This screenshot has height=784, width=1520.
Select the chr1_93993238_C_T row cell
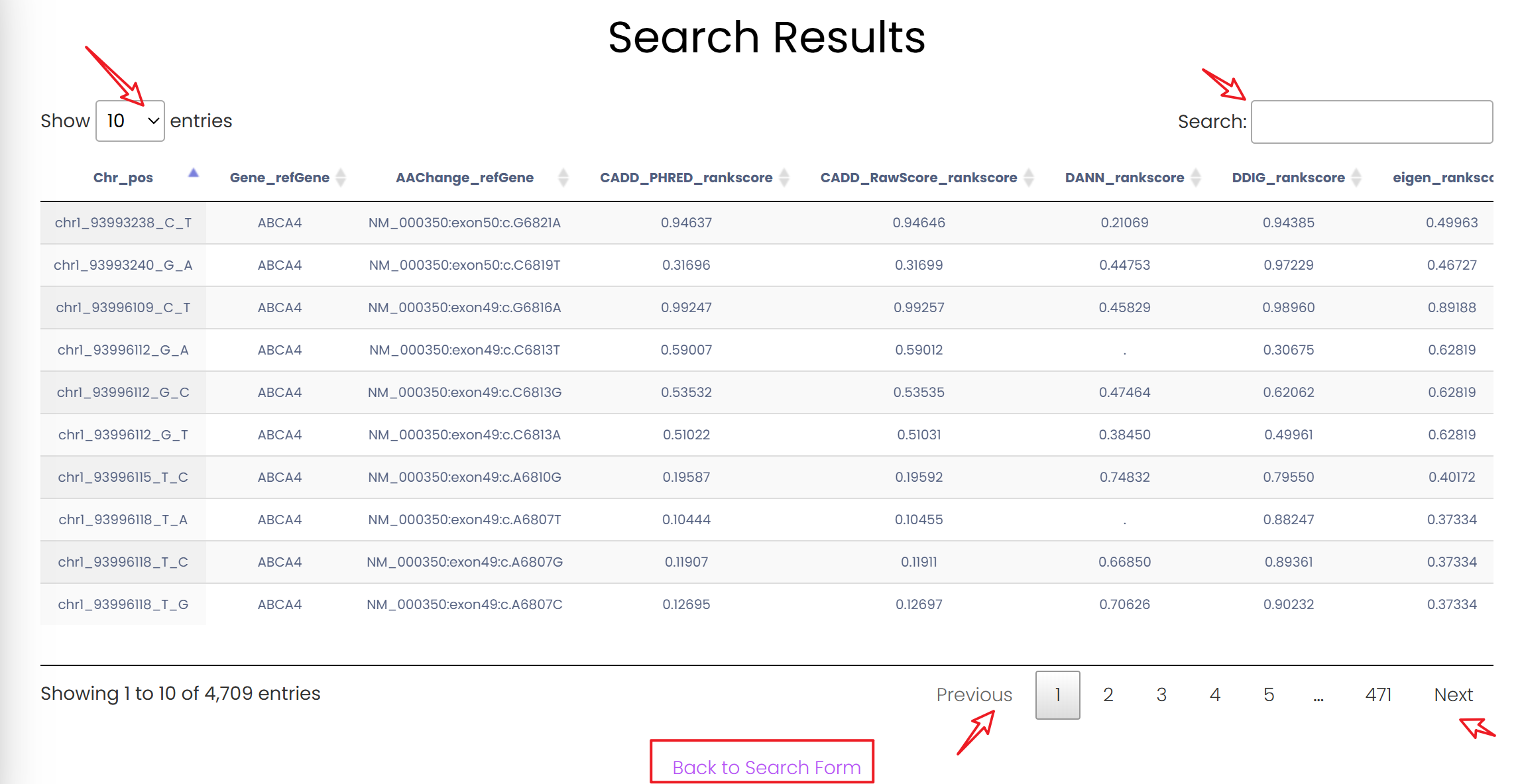123,223
